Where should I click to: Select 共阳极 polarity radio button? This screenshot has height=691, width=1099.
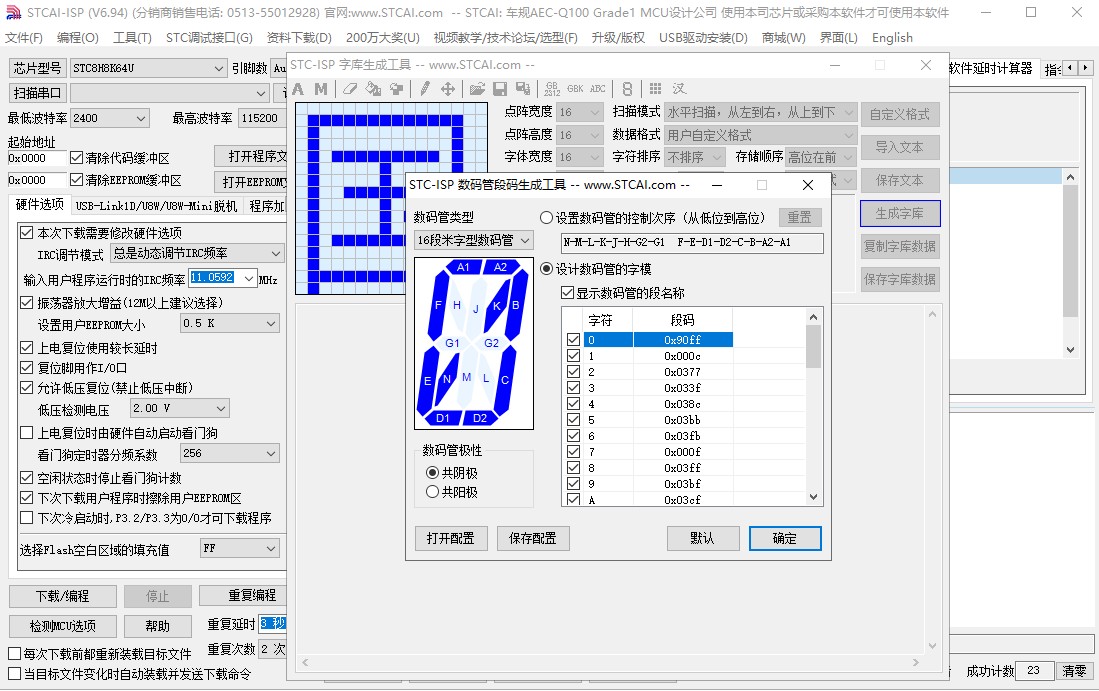[x=432, y=492]
